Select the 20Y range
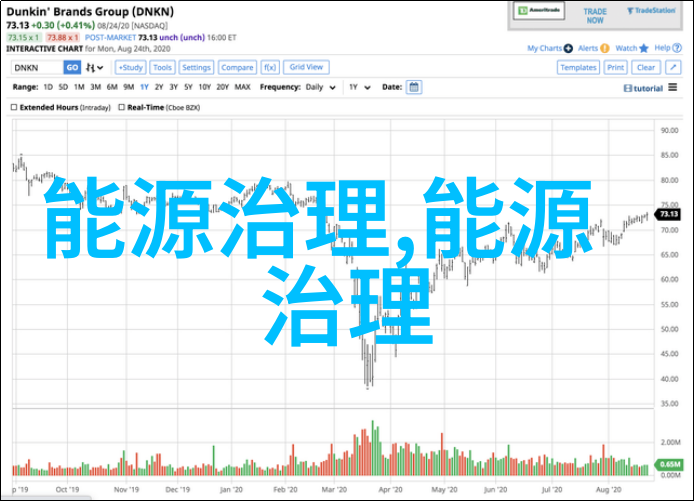Viewport: 695px width, 502px height. [223, 87]
